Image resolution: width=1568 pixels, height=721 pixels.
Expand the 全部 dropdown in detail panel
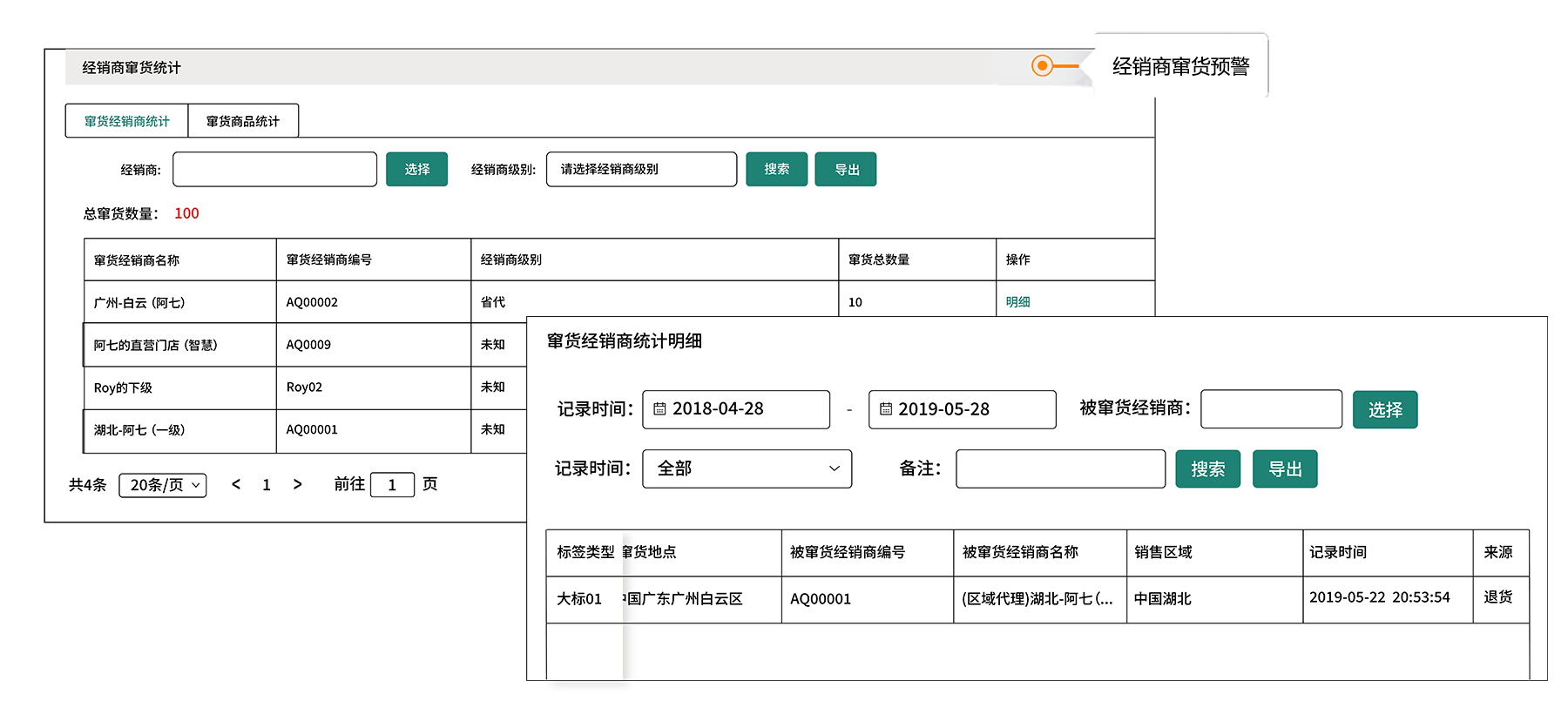coord(747,468)
